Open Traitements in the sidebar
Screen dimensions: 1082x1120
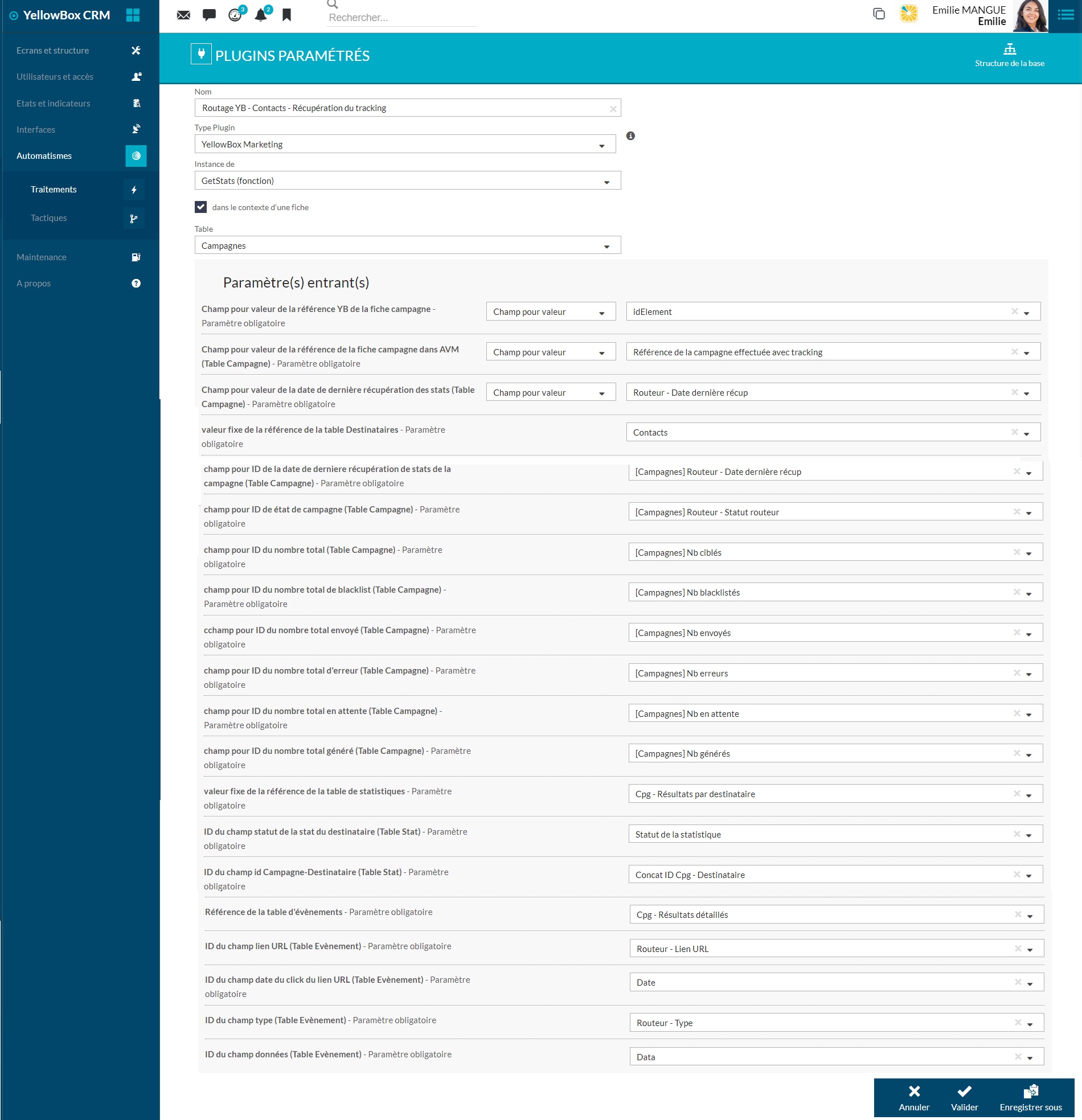54,190
